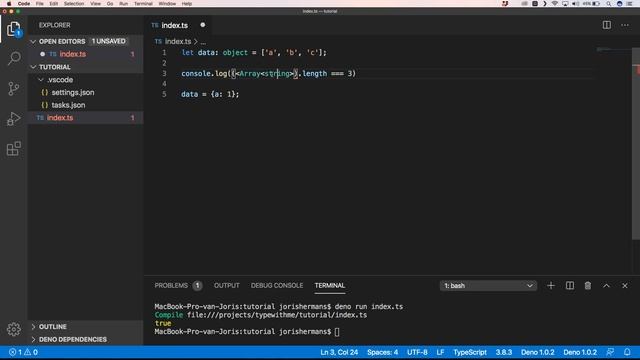640x360 pixels.
Task: Open the Explorer view in activity bar
Action: pos(13,29)
